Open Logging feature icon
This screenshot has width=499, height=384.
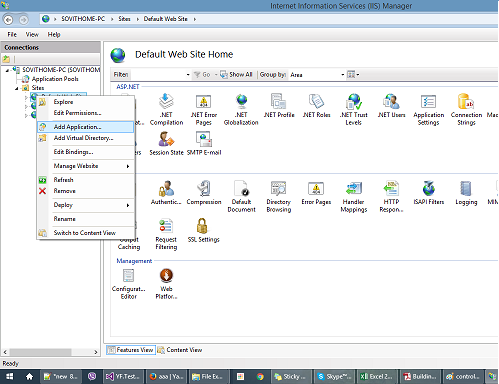pos(466,193)
